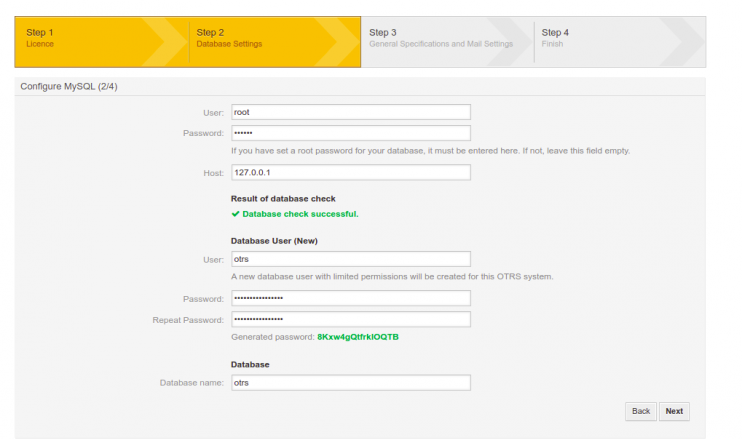Focus the root password field
Screen dimensions: 742x439
point(350,133)
